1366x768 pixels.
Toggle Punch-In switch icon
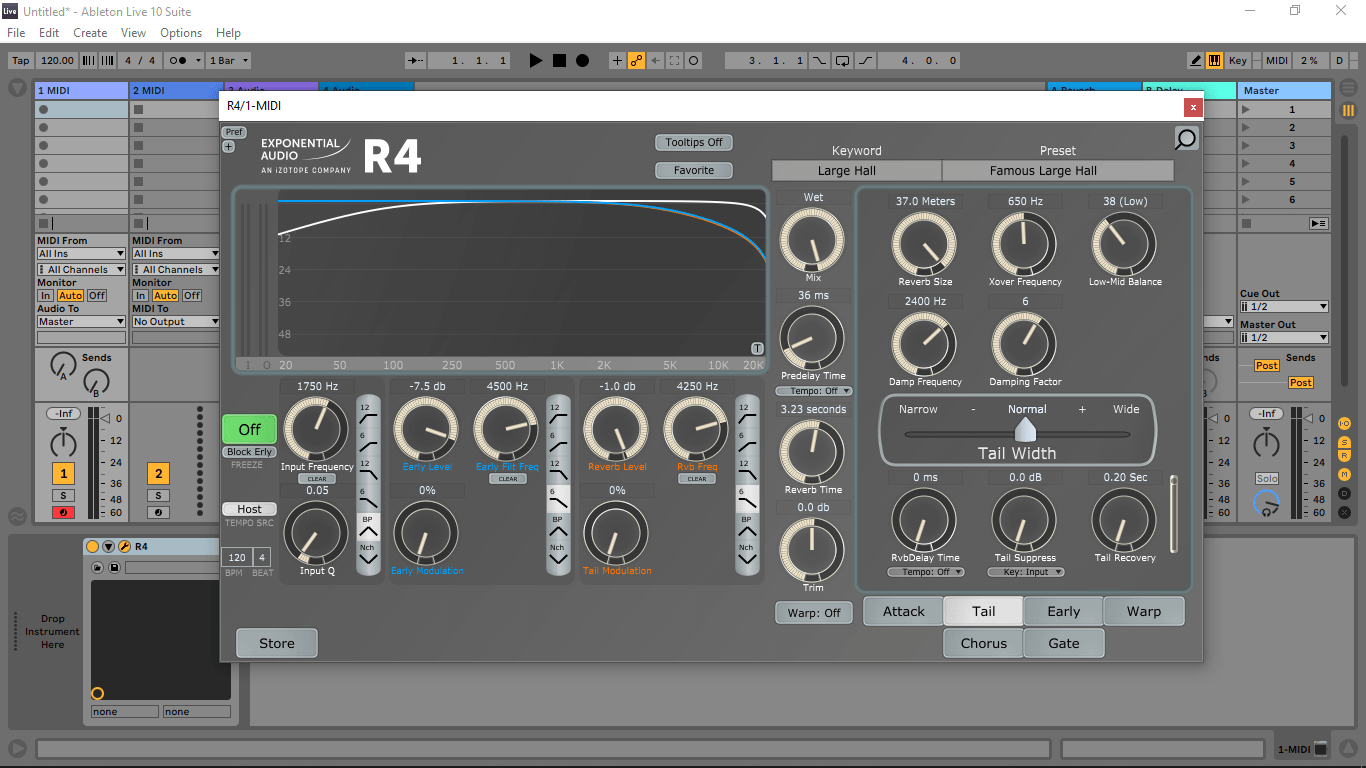pyautogui.click(x=820, y=61)
